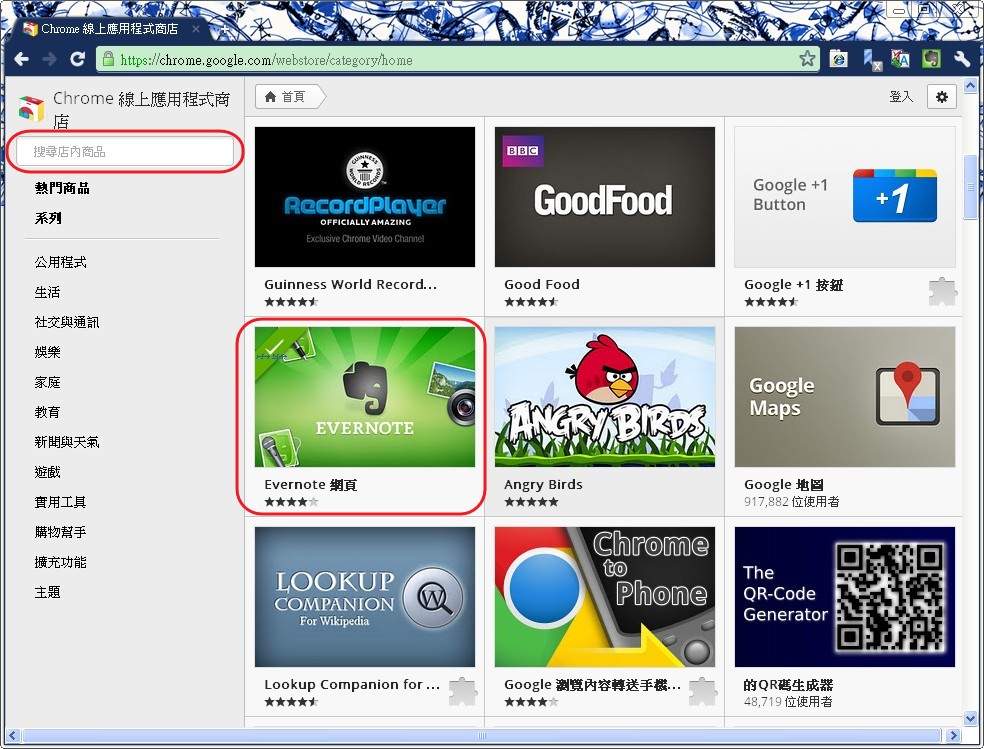Screen dimensions: 984x749
Task: Open the 新聞與天氣 category
Action: (67, 442)
